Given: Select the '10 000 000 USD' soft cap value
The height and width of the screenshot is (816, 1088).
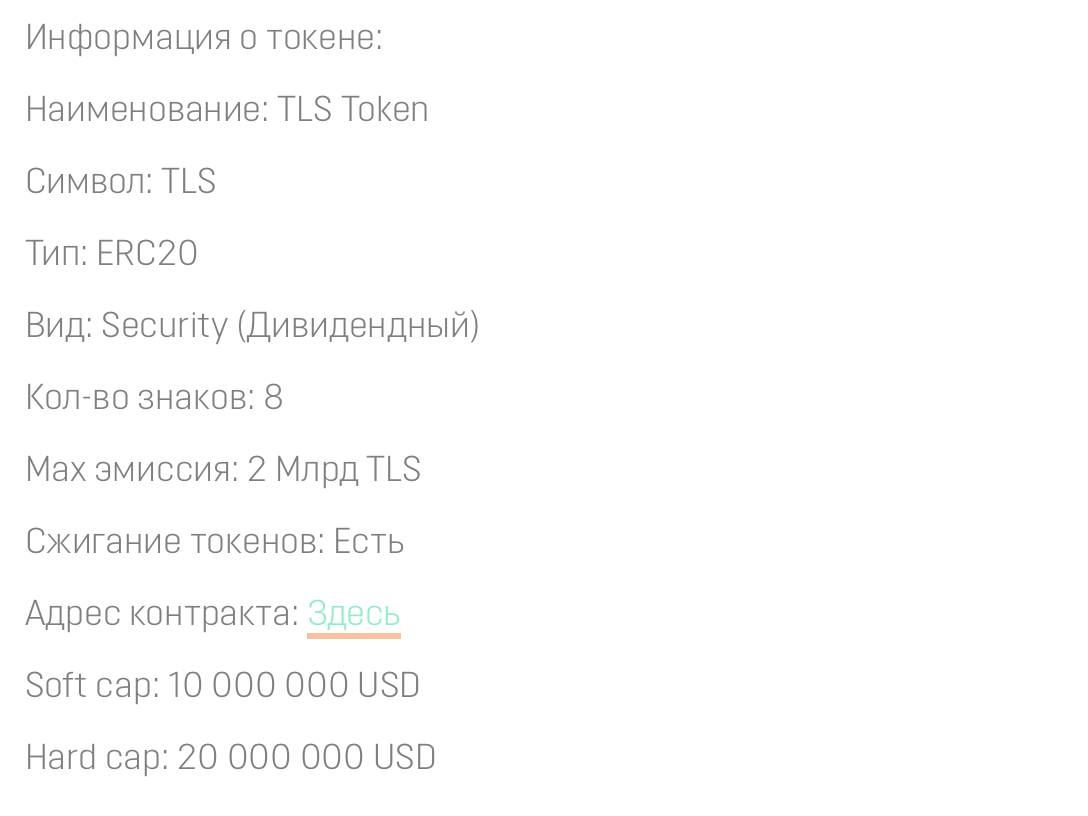Looking at the screenshot, I should point(294,686).
